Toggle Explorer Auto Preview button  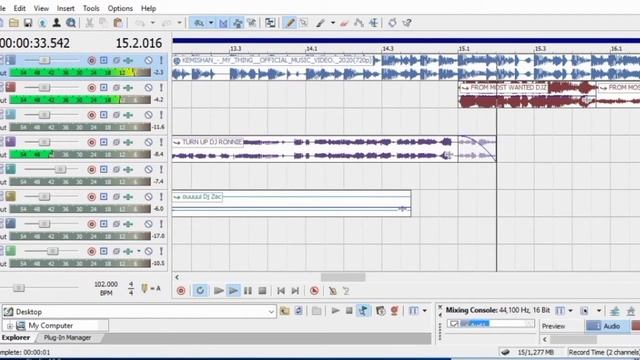click(x=363, y=311)
